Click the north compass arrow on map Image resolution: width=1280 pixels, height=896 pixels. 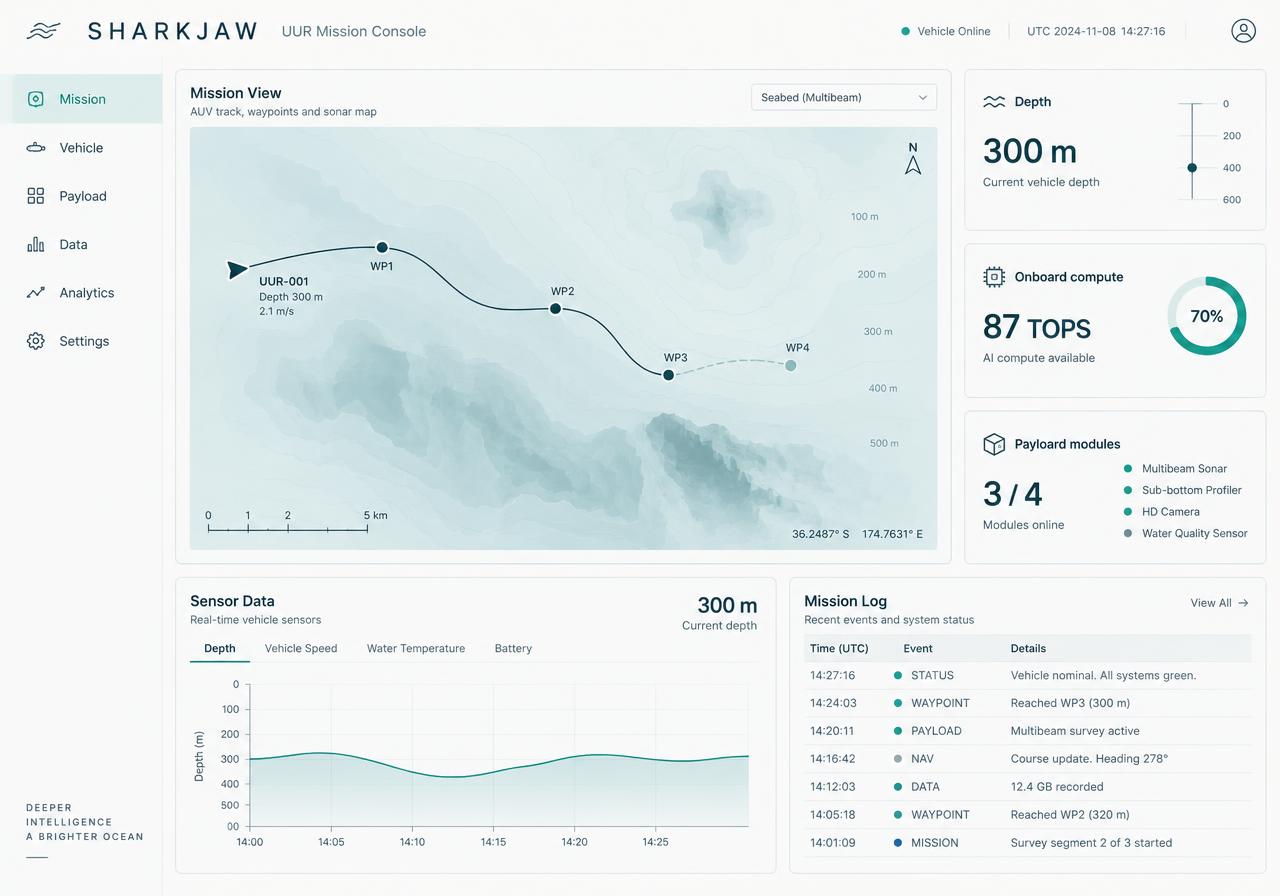click(913, 165)
